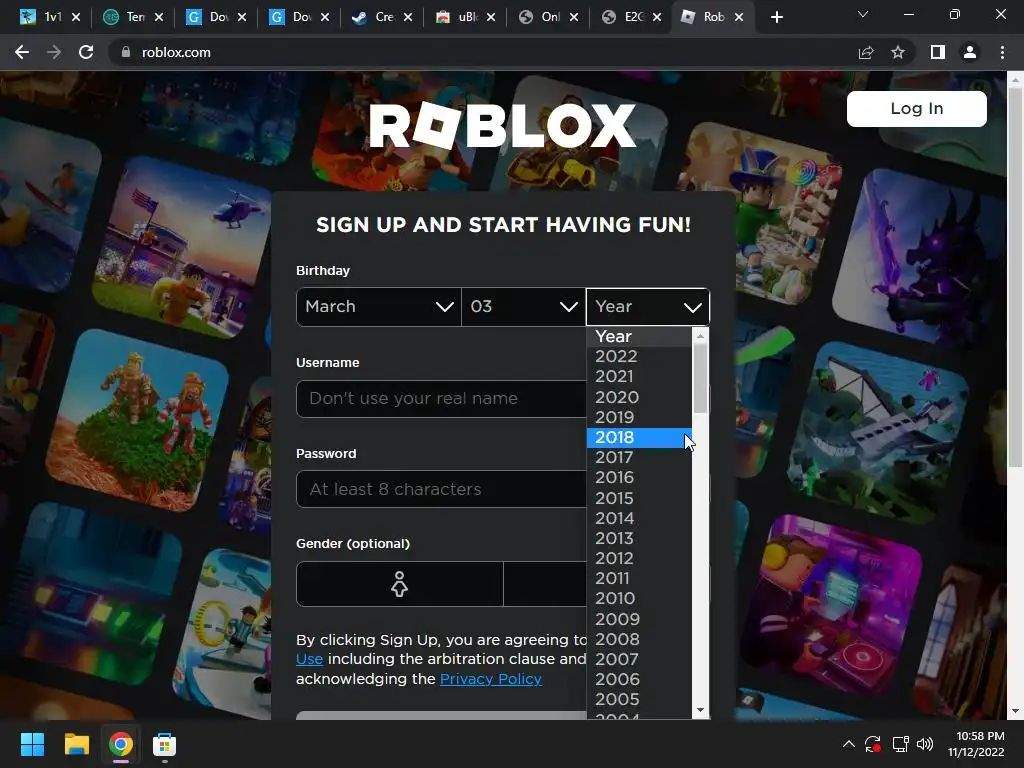Show hidden system tray icons
This screenshot has width=1024, height=768.
tap(848, 744)
